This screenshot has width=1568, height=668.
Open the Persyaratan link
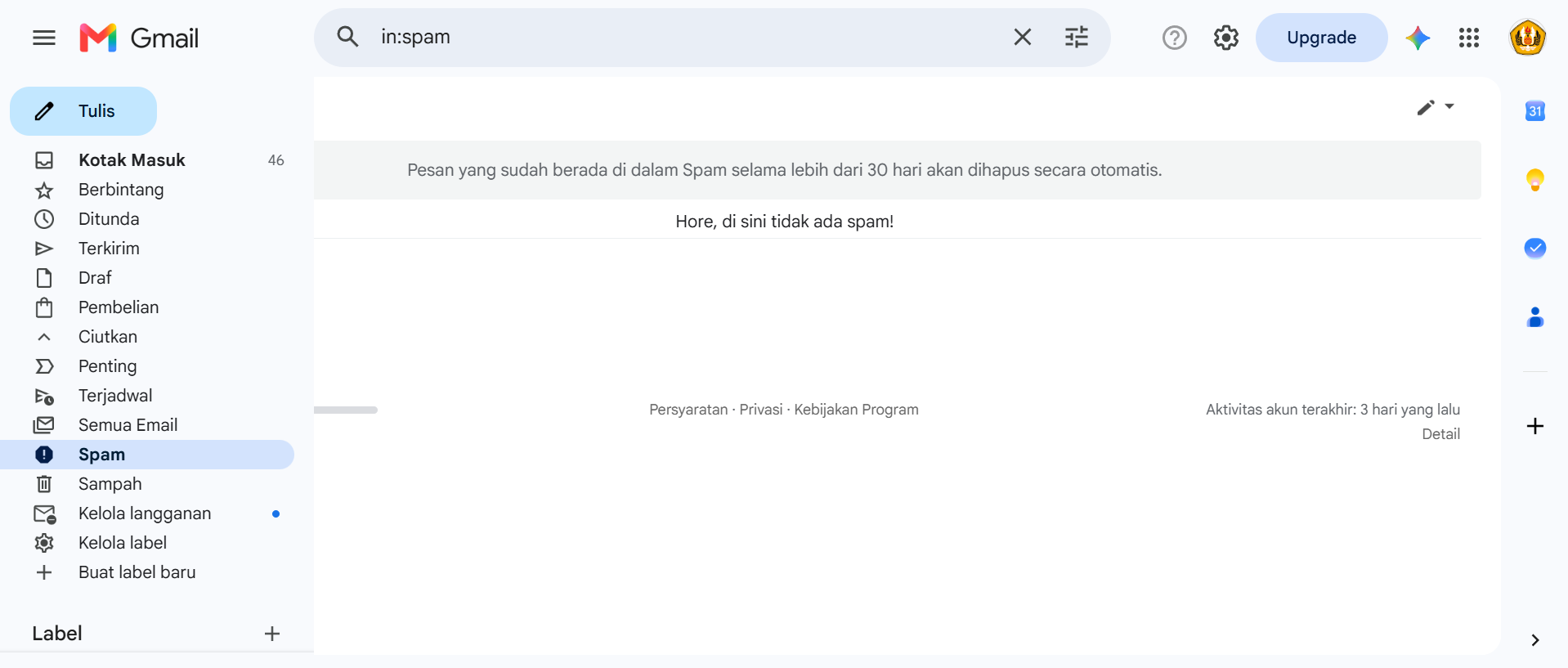pyautogui.click(x=688, y=410)
